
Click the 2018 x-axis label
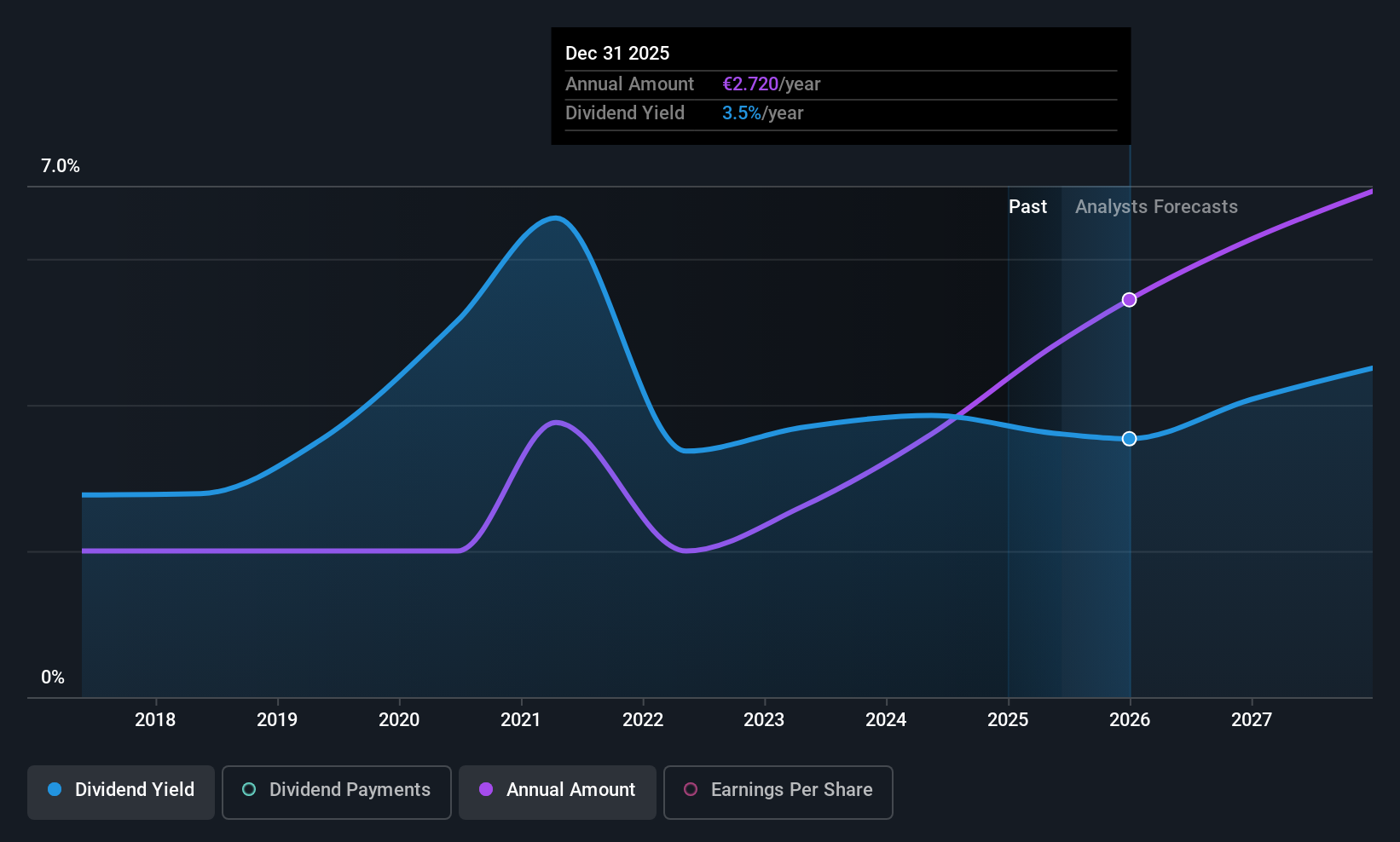[155, 720]
